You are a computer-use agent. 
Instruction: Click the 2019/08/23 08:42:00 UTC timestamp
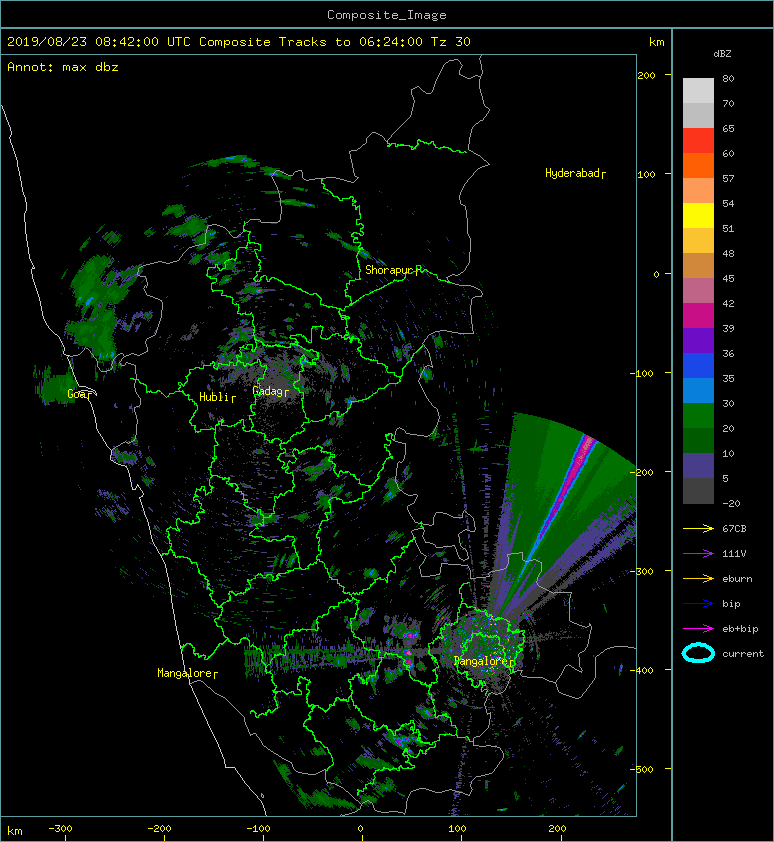(99, 42)
